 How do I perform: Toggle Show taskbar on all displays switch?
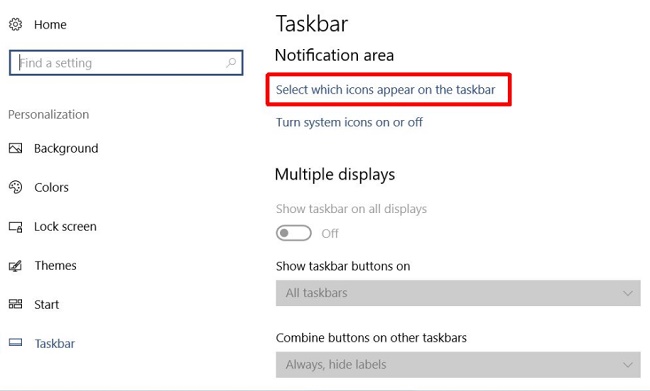tap(293, 233)
